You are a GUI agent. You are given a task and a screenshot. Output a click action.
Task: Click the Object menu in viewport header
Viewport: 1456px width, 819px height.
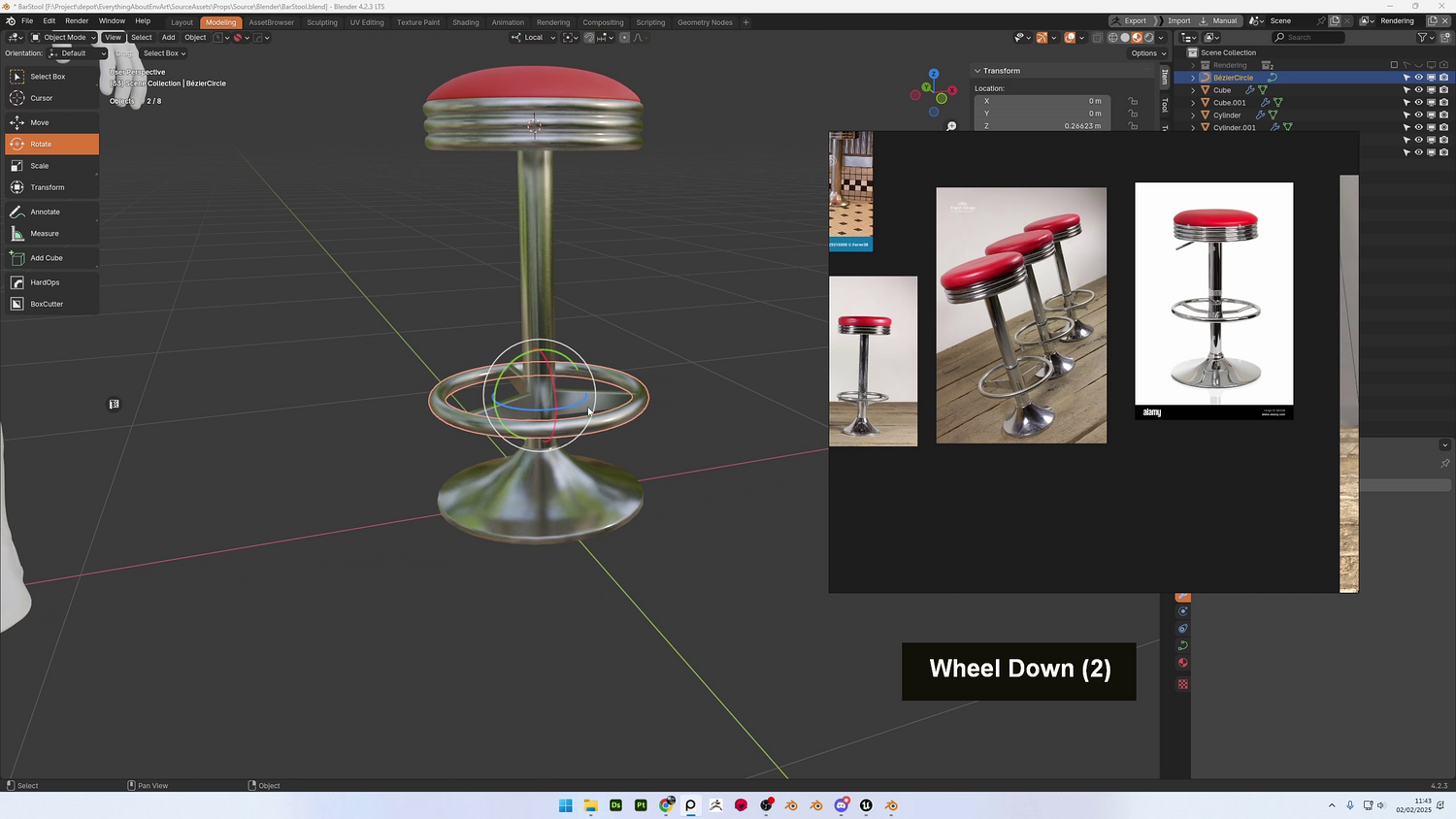(x=195, y=38)
